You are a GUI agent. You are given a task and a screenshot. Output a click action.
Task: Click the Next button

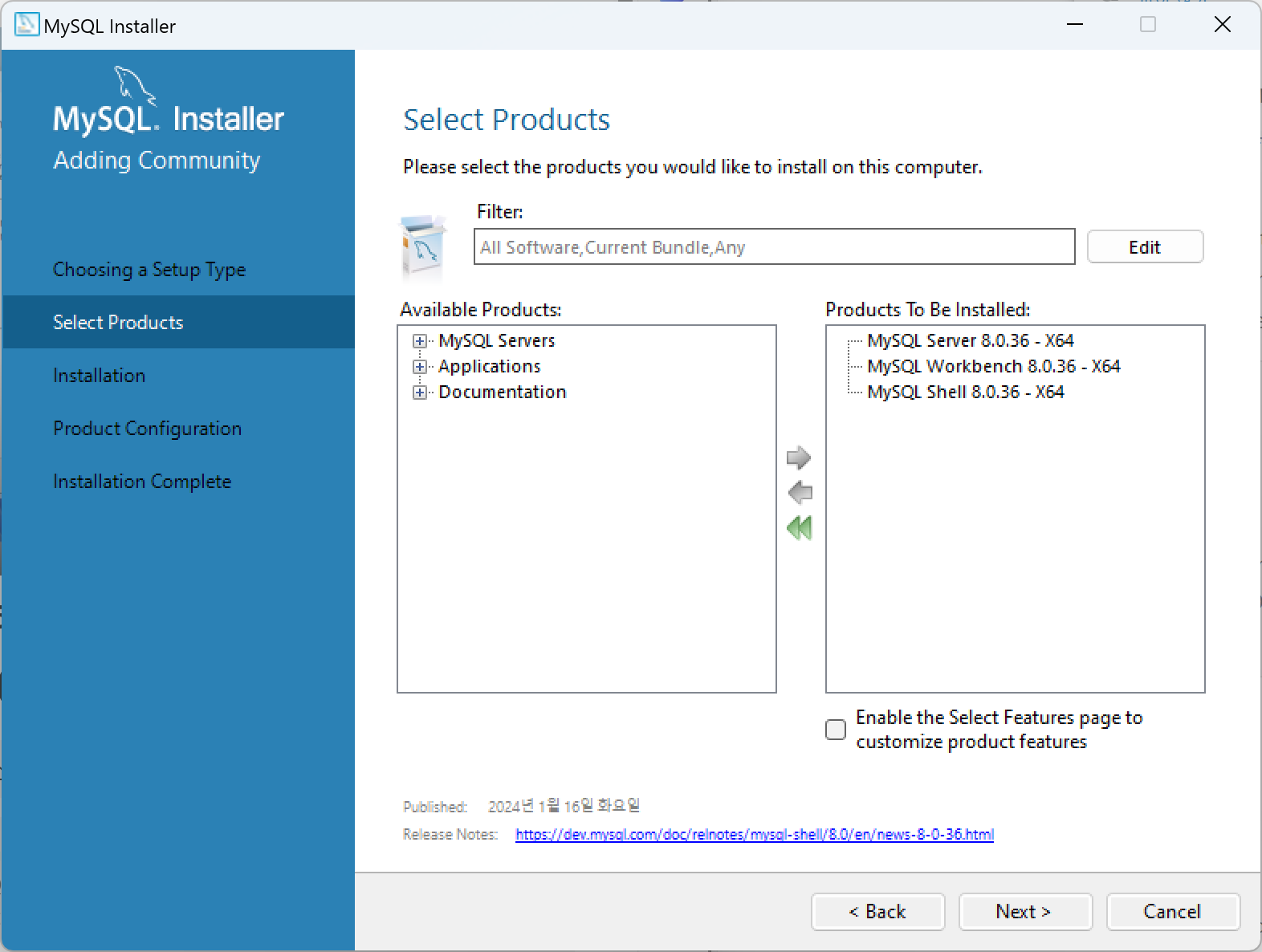click(1025, 911)
